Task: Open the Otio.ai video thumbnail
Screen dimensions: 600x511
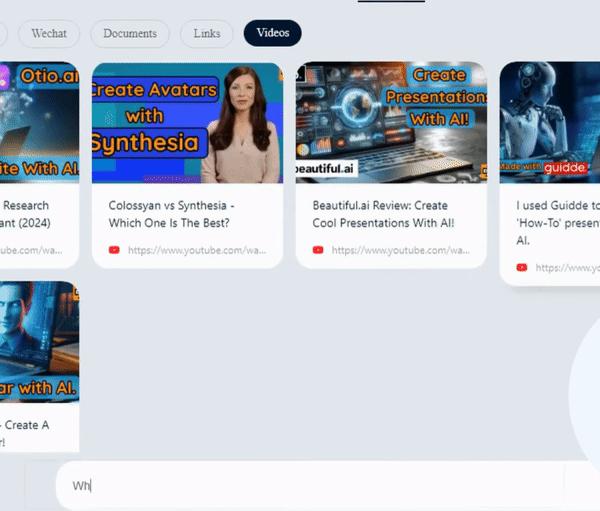Action: (x=39, y=122)
